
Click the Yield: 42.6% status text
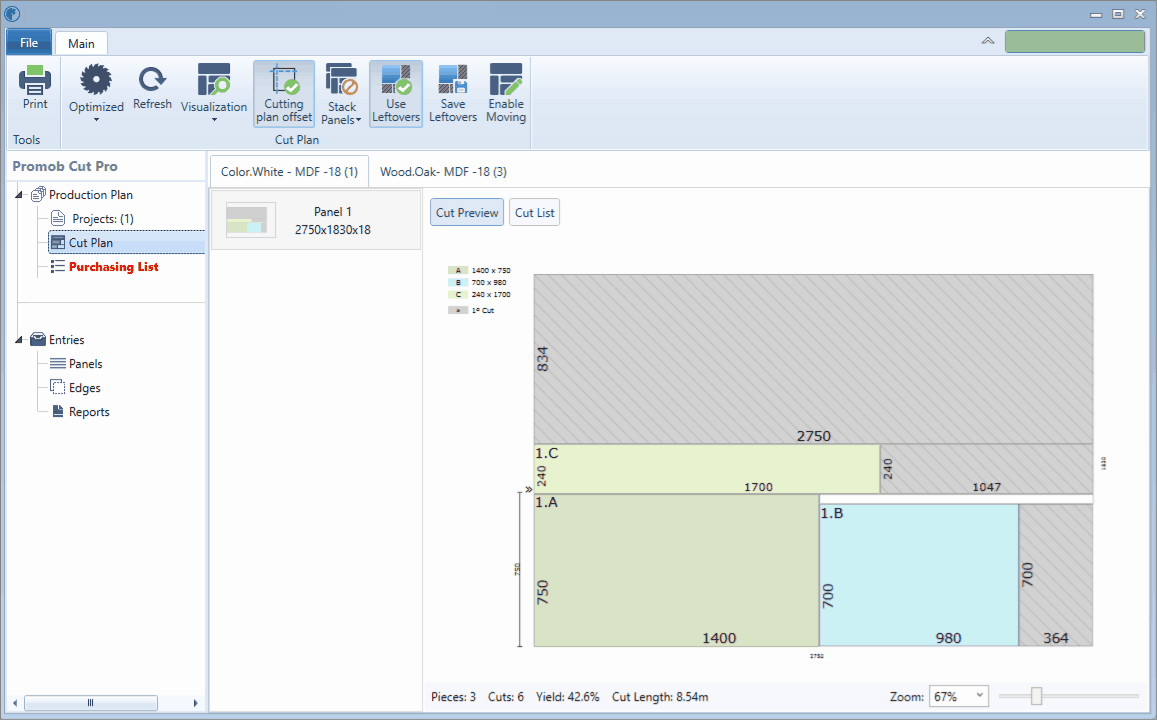pyautogui.click(x=567, y=696)
